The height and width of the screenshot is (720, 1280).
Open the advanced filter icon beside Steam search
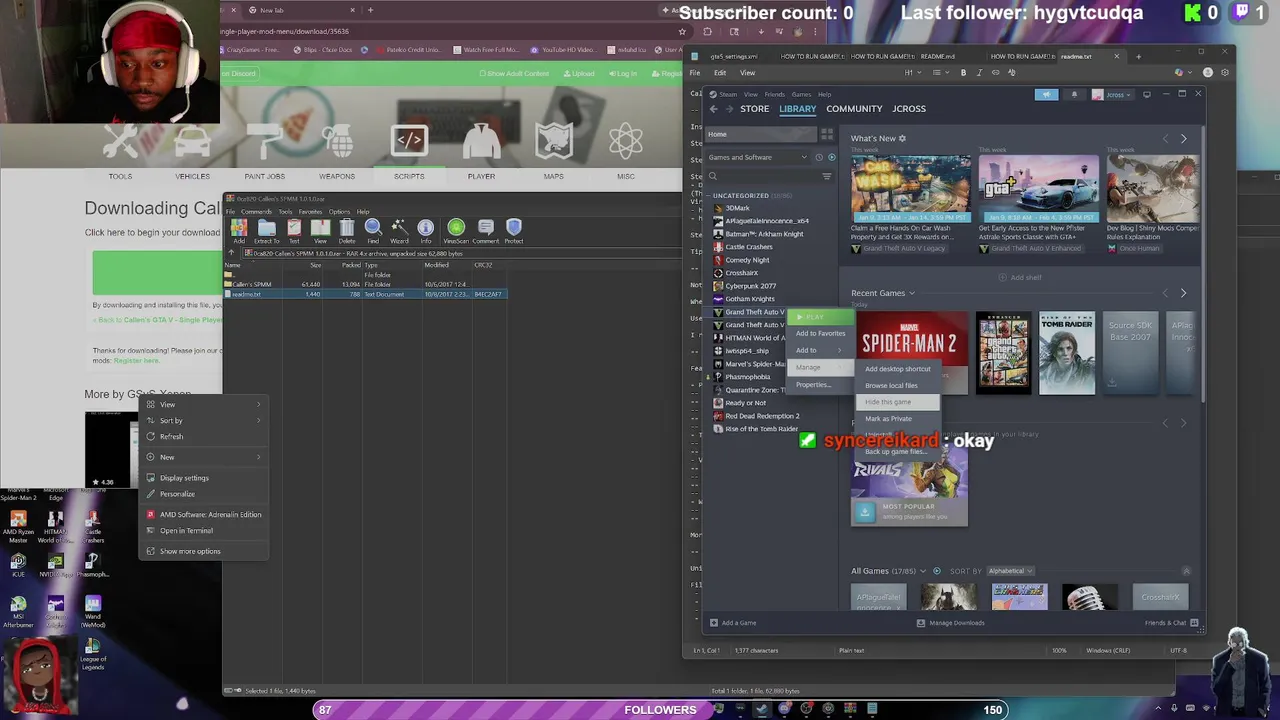click(826, 176)
